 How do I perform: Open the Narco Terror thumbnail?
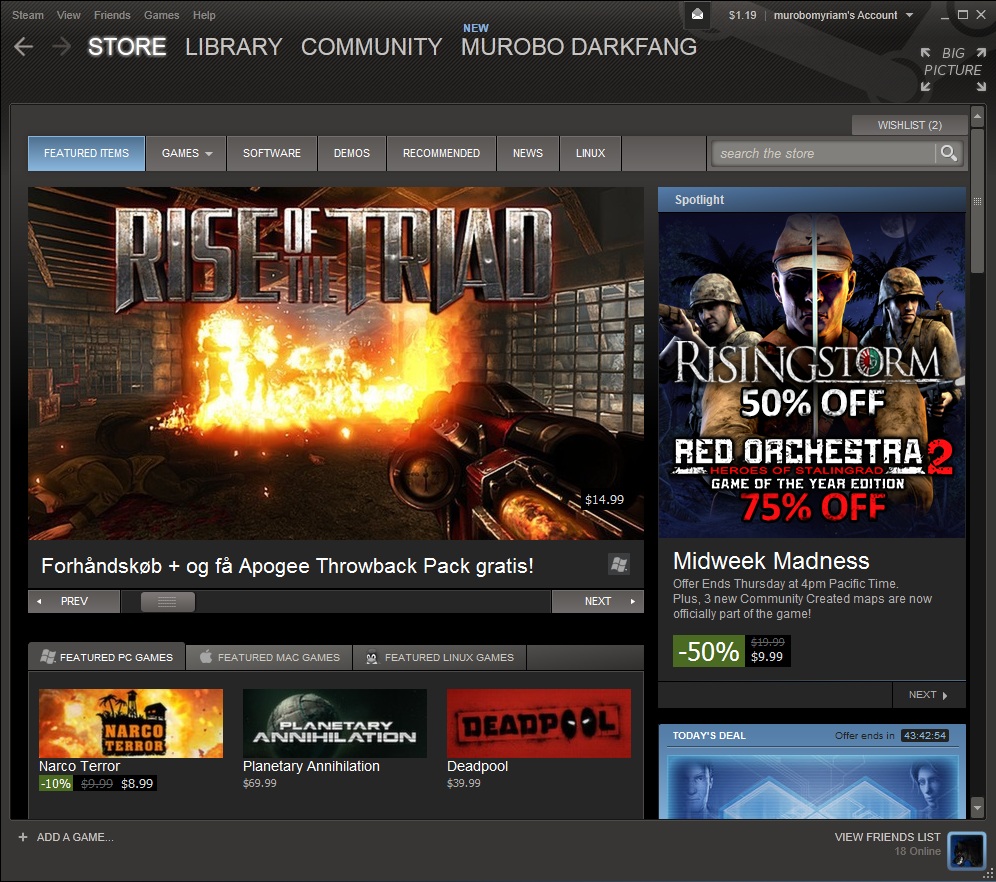coord(131,723)
